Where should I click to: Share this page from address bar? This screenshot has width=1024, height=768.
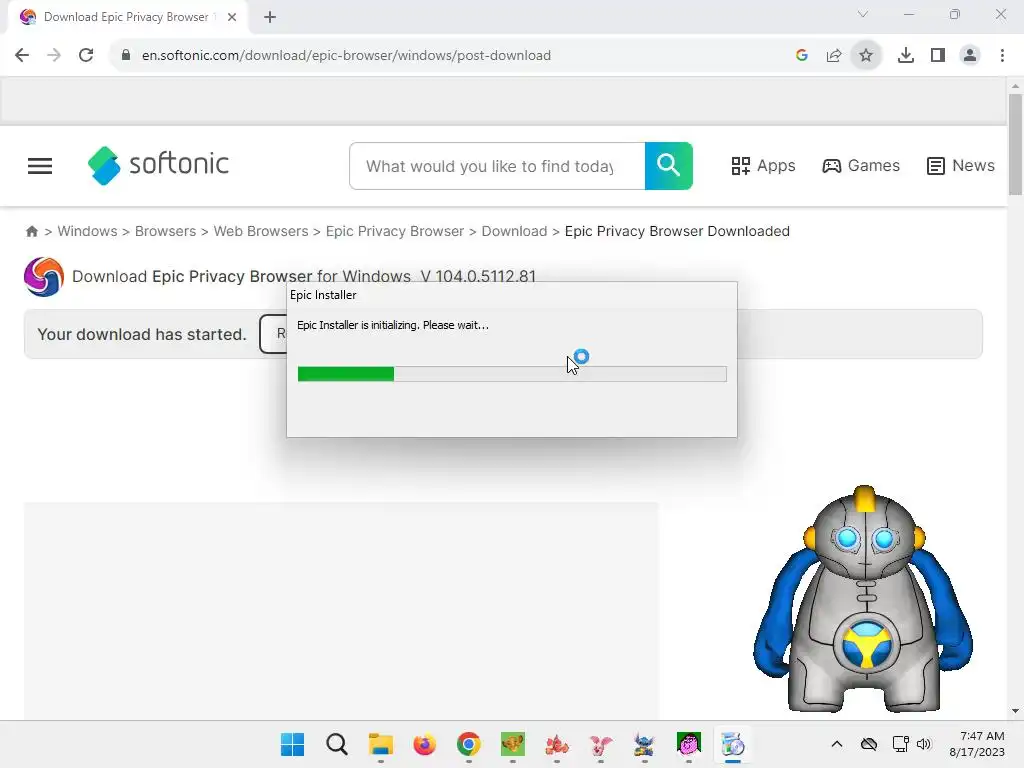click(x=834, y=56)
